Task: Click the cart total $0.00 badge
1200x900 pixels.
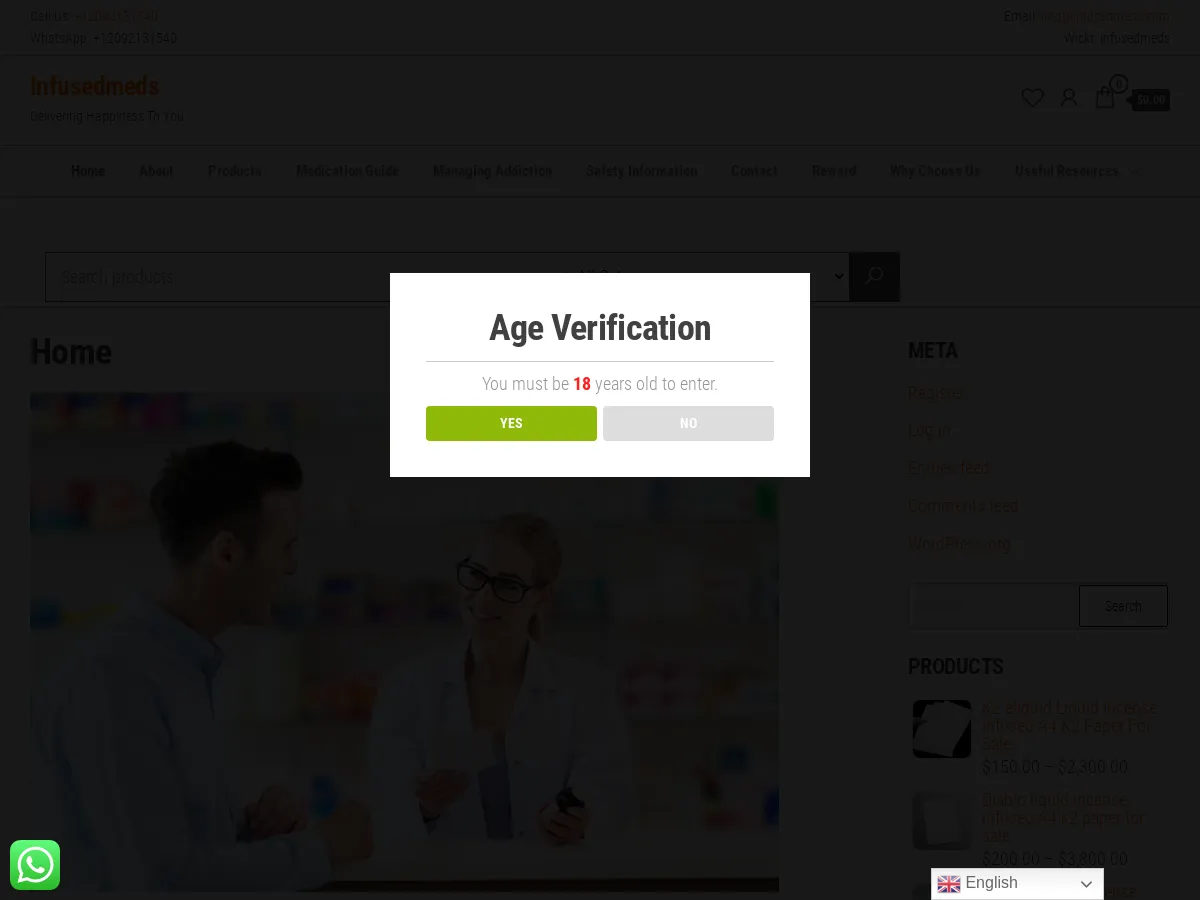Action: click(1151, 100)
